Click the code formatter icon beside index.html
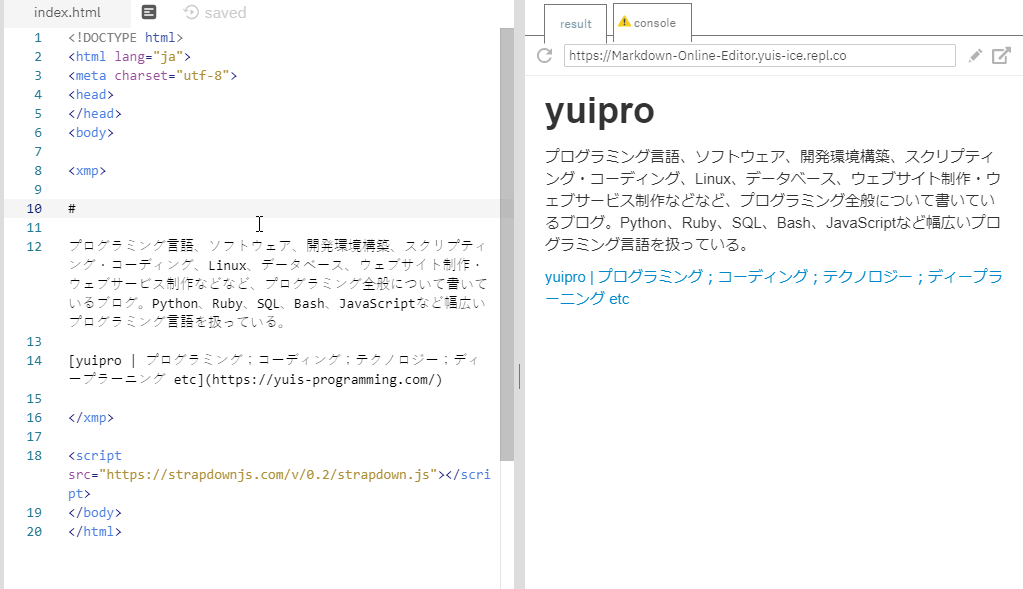This screenshot has width=1023, height=589. coord(149,13)
